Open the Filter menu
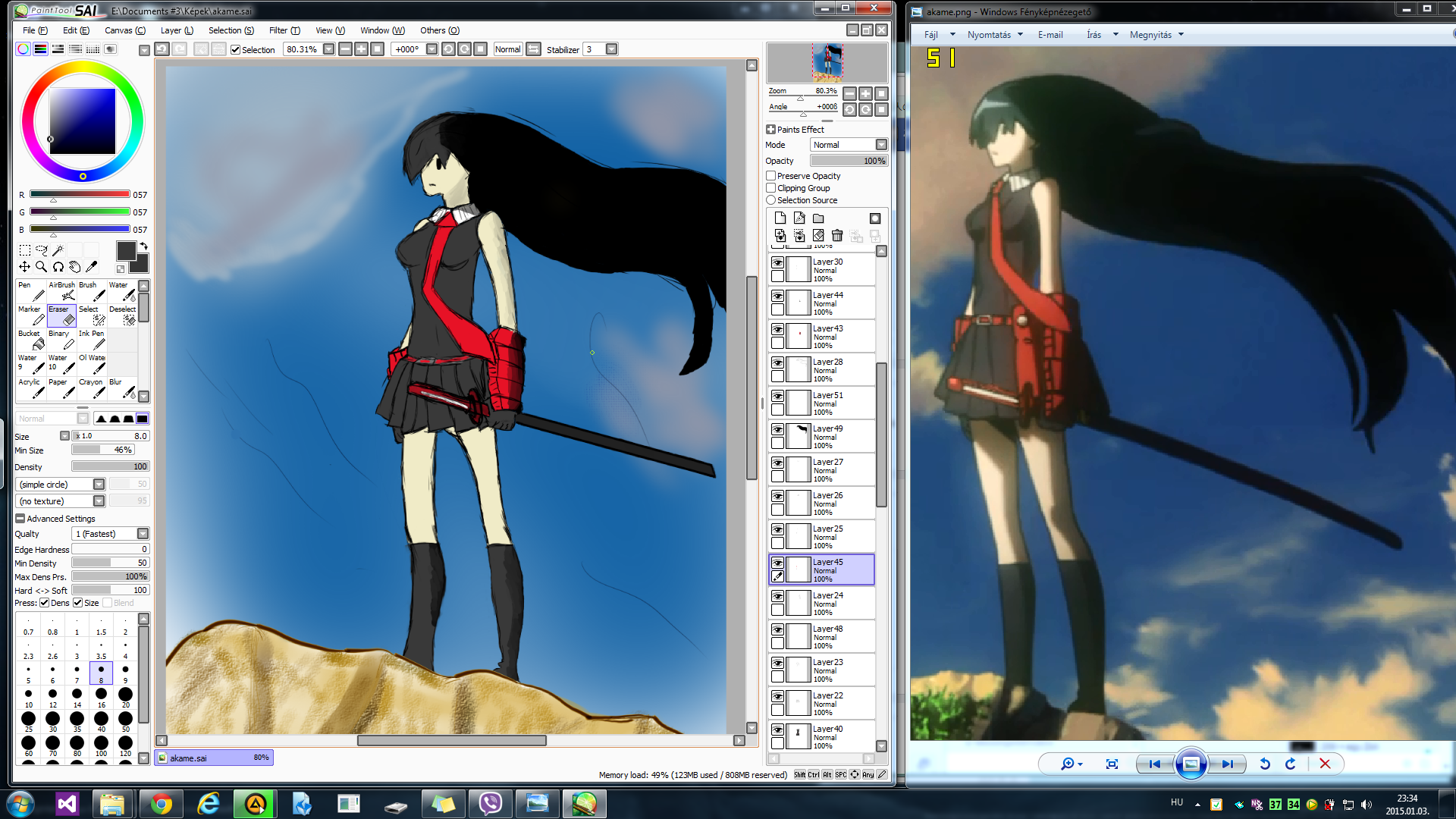1456x819 pixels. 284,30
